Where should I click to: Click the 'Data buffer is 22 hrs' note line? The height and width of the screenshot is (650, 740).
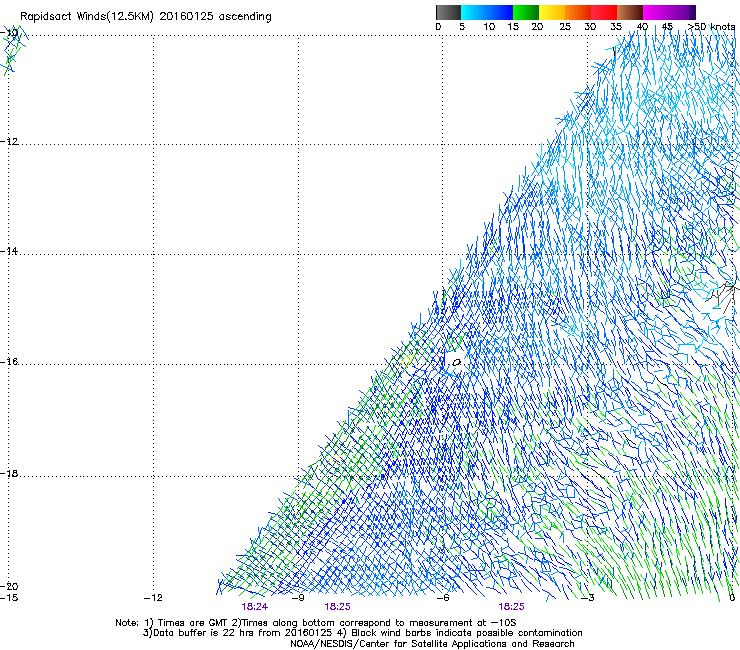click(x=362, y=633)
